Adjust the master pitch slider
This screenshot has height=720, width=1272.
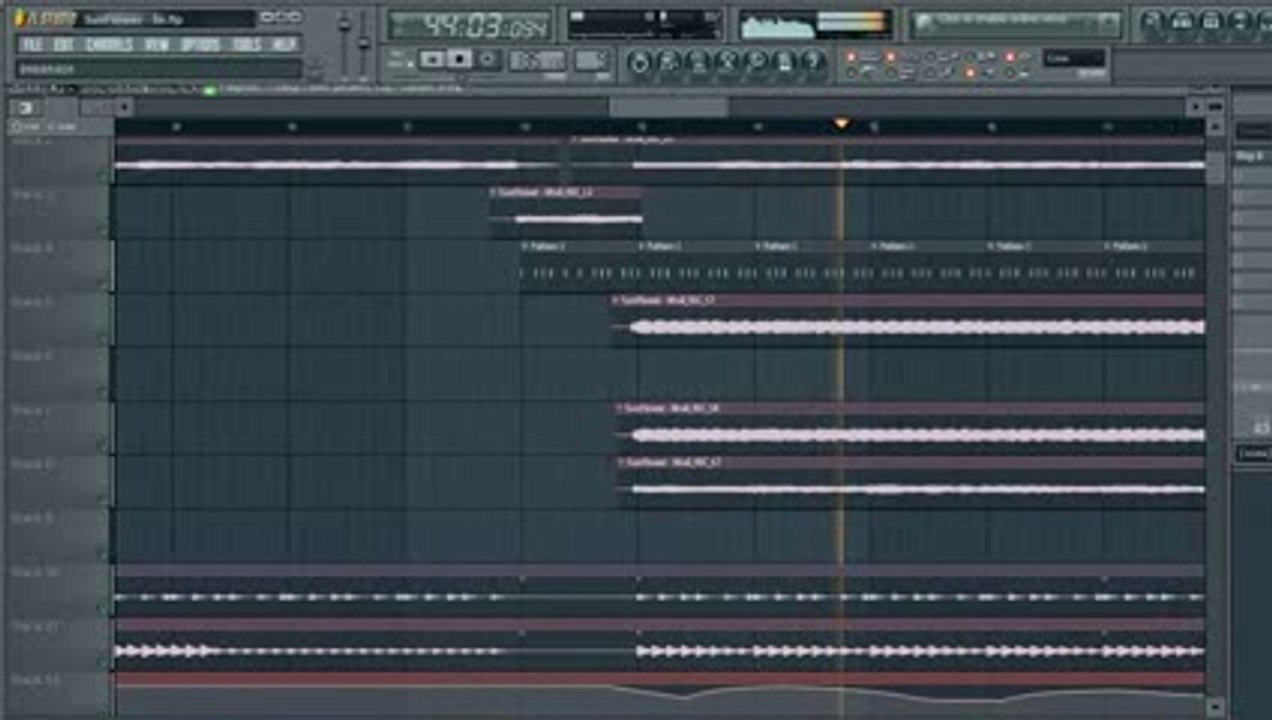tap(364, 45)
